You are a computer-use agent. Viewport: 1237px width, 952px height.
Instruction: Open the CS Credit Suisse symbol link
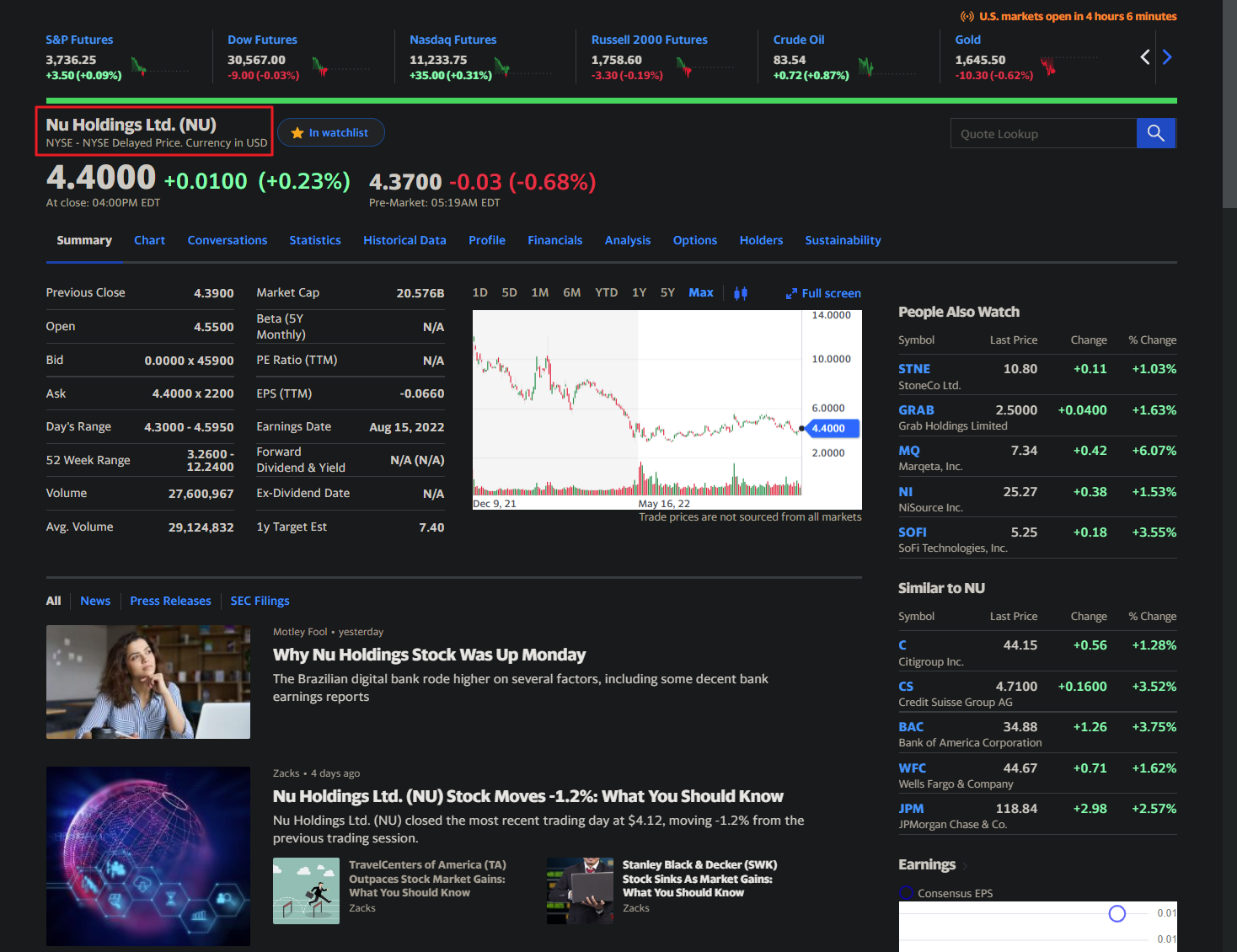906,687
